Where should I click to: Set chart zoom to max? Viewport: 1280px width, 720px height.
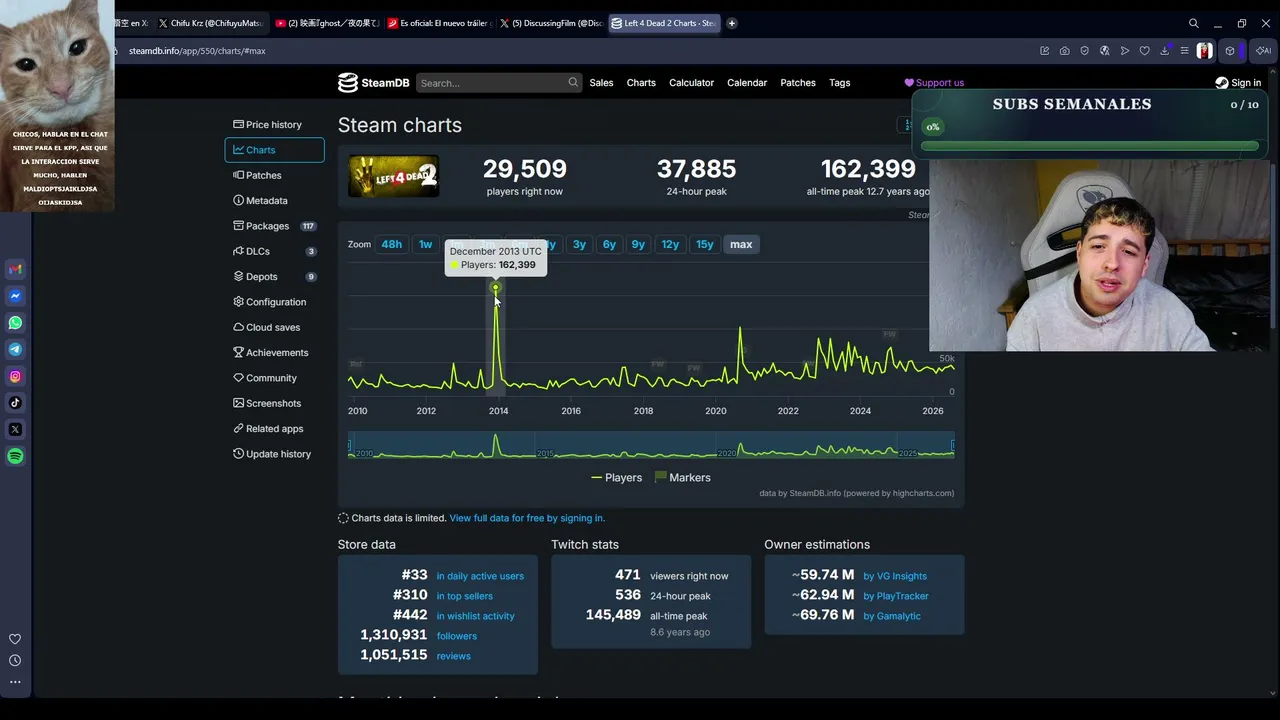point(741,244)
